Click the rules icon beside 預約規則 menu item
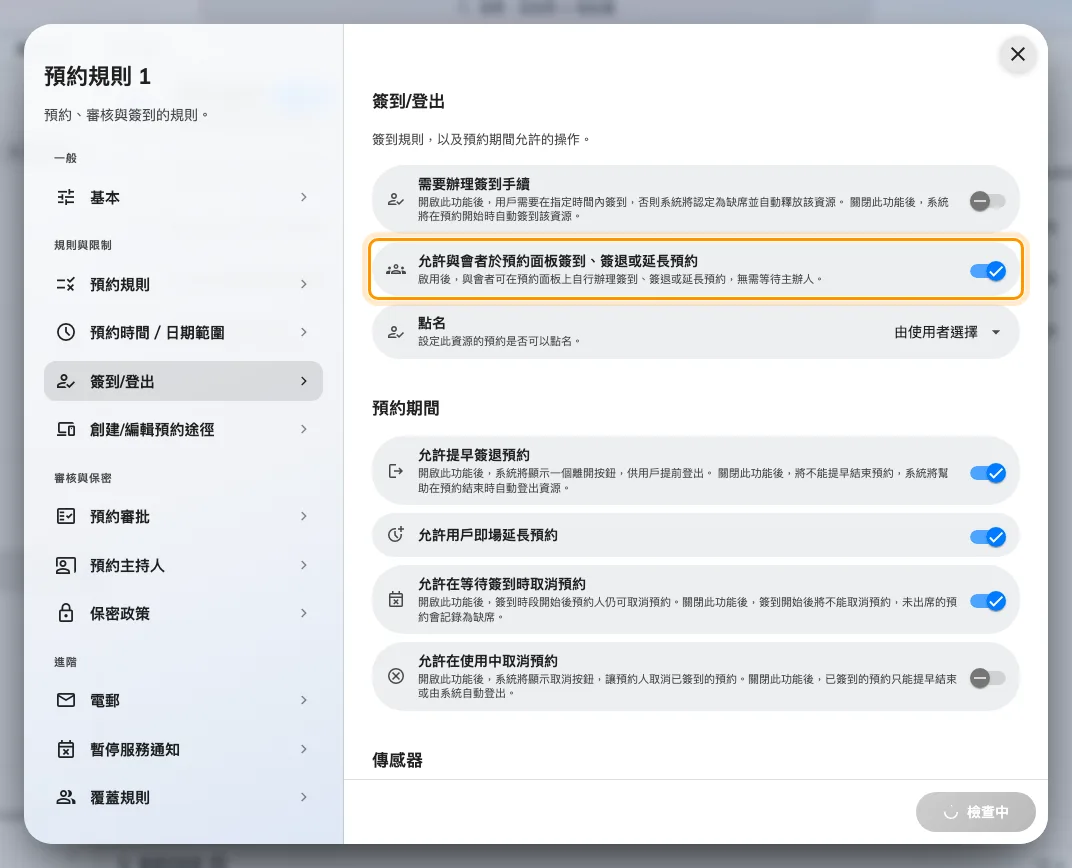 66,284
